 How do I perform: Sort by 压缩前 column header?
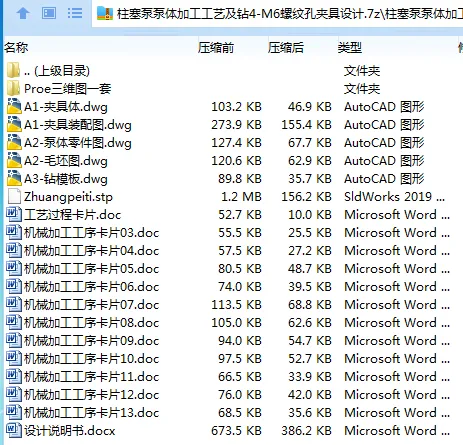point(216,48)
